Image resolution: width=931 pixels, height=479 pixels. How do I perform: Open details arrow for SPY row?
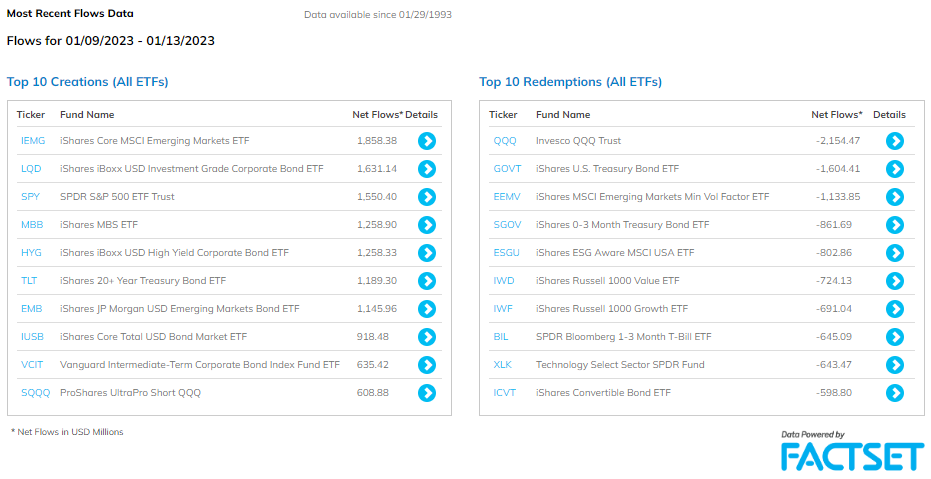(x=427, y=196)
